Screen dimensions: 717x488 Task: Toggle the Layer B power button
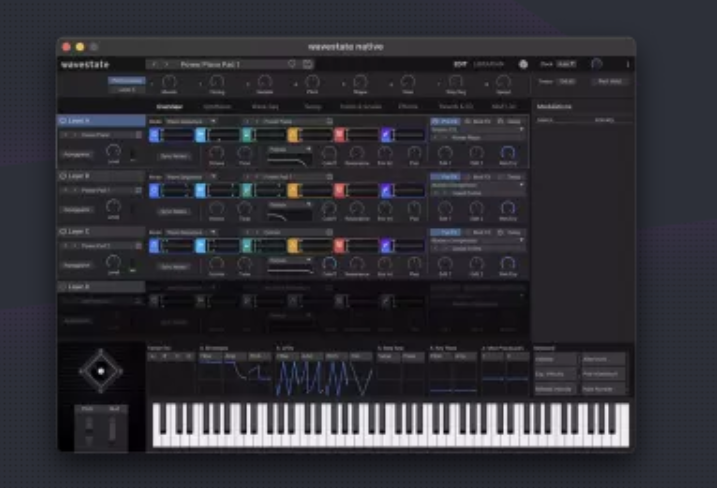[x=63, y=176]
